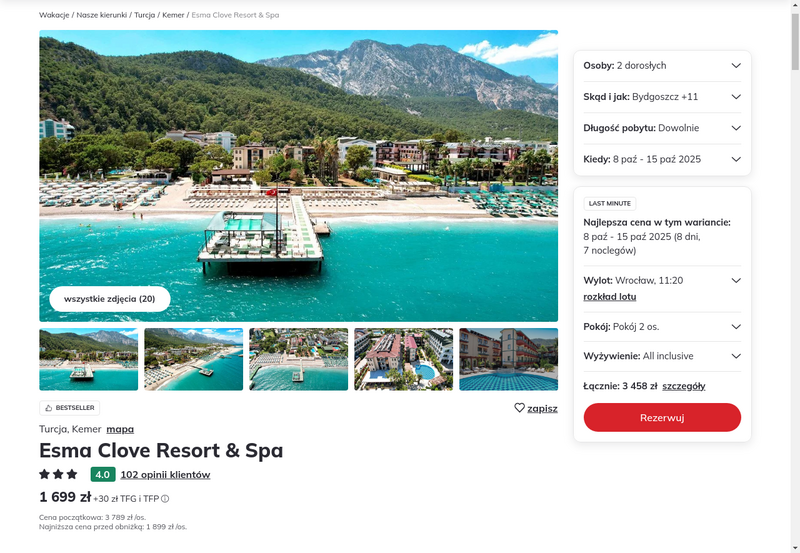The image size is (800, 553).
Task: Click the vertical page scrollbar
Action: click(795, 276)
